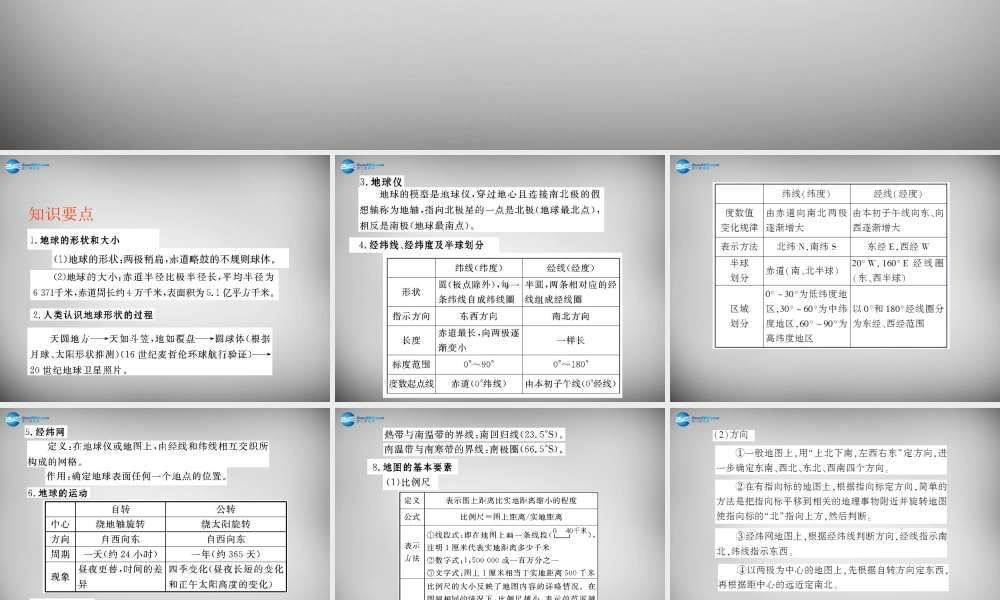The width and height of the screenshot is (1000, 600).
Task: Click the 中心 row label
Action: pyautogui.click(x=61, y=523)
